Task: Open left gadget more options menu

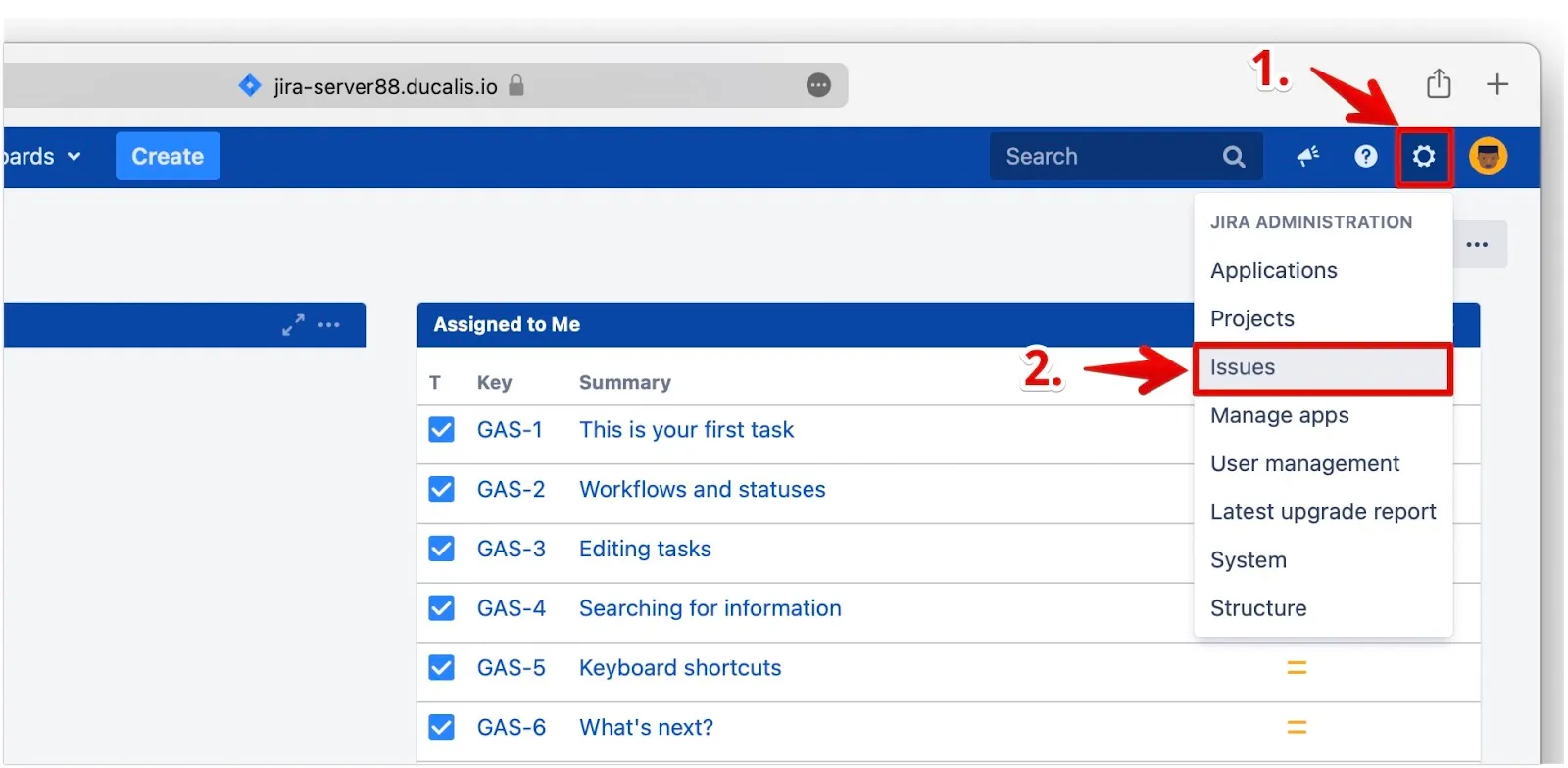Action: point(329,324)
